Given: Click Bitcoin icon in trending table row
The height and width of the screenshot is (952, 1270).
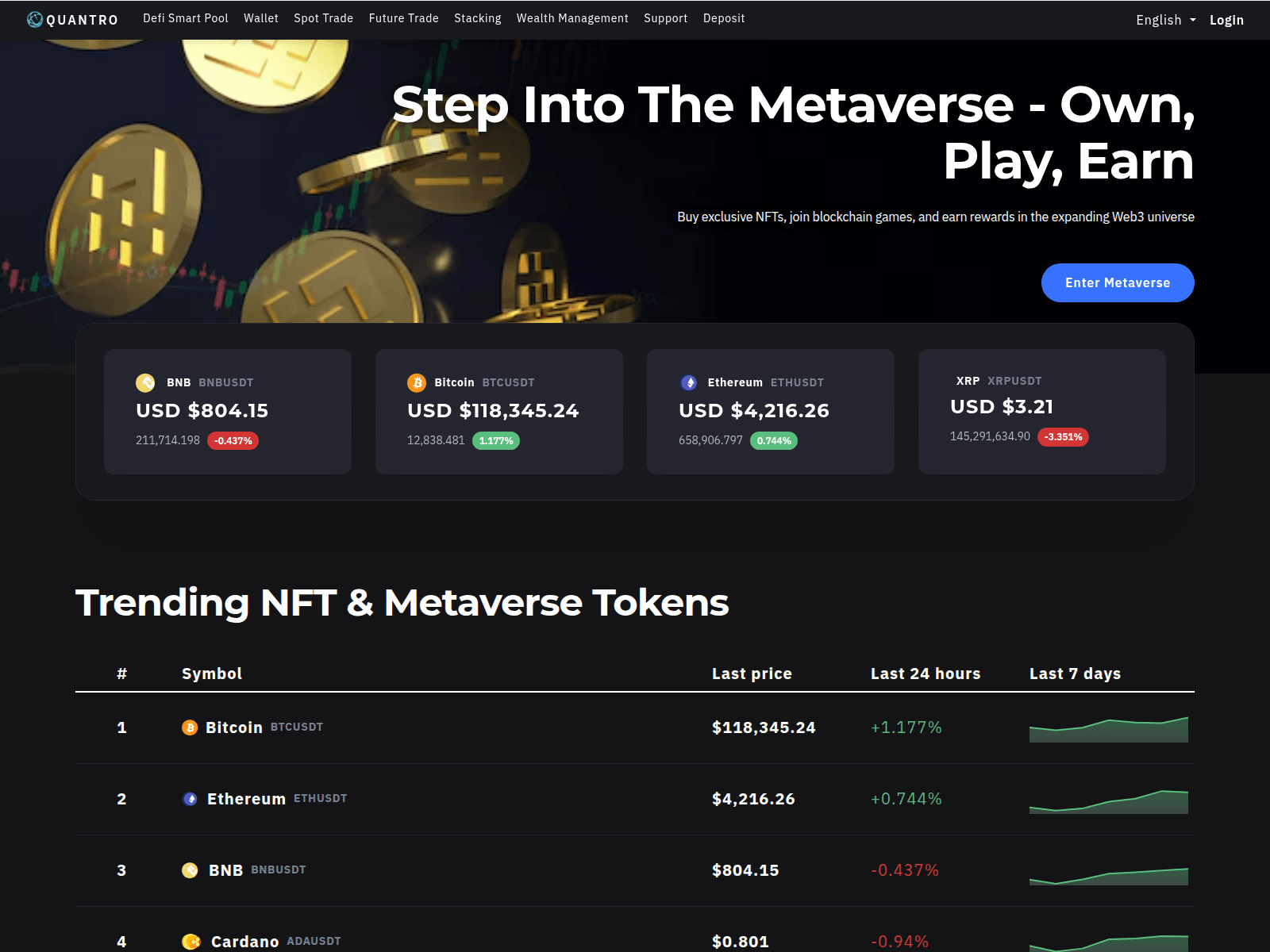Looking at the screenshot, I should [190, 727].
